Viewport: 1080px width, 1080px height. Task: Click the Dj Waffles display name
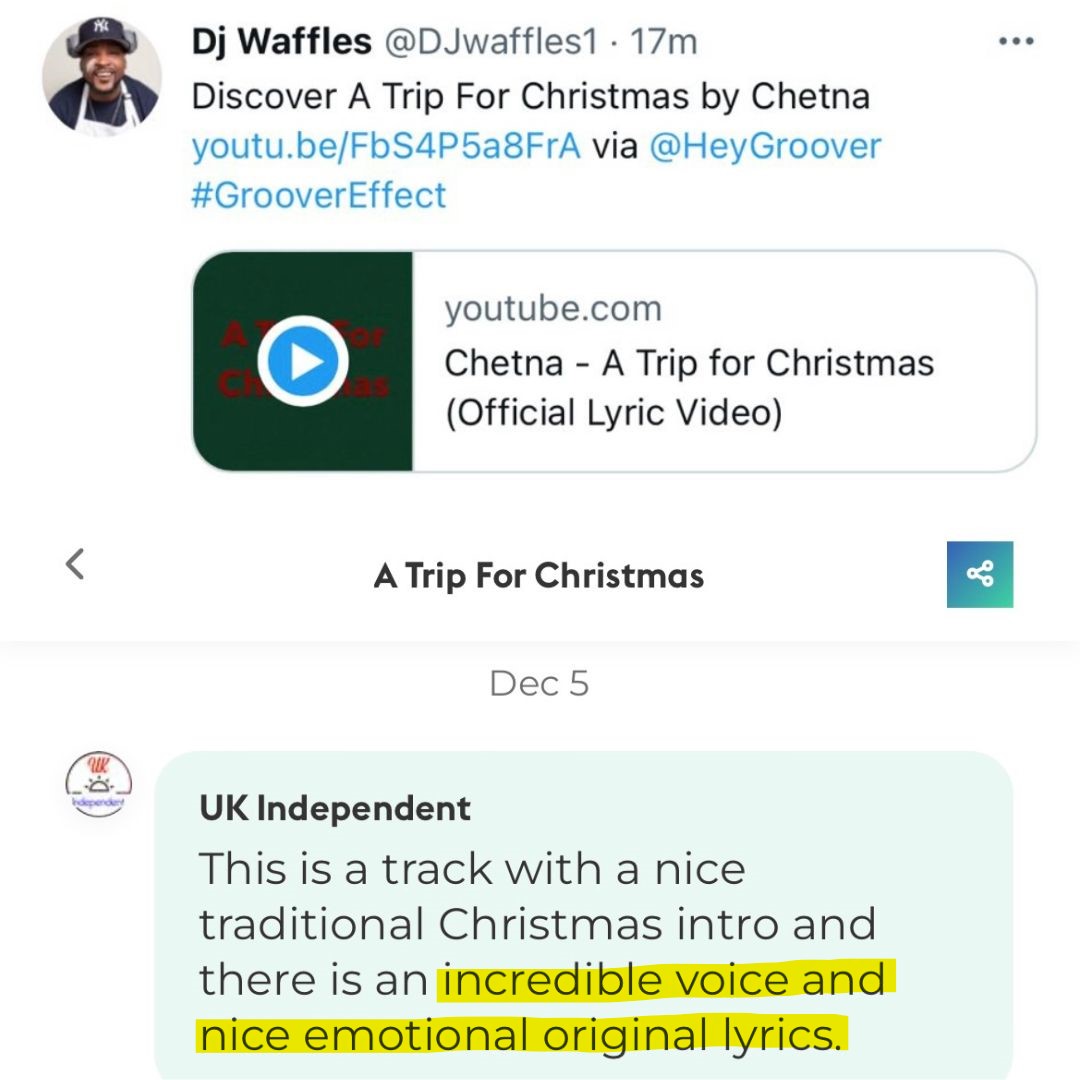pyautogui.click(x=282, y=41)
